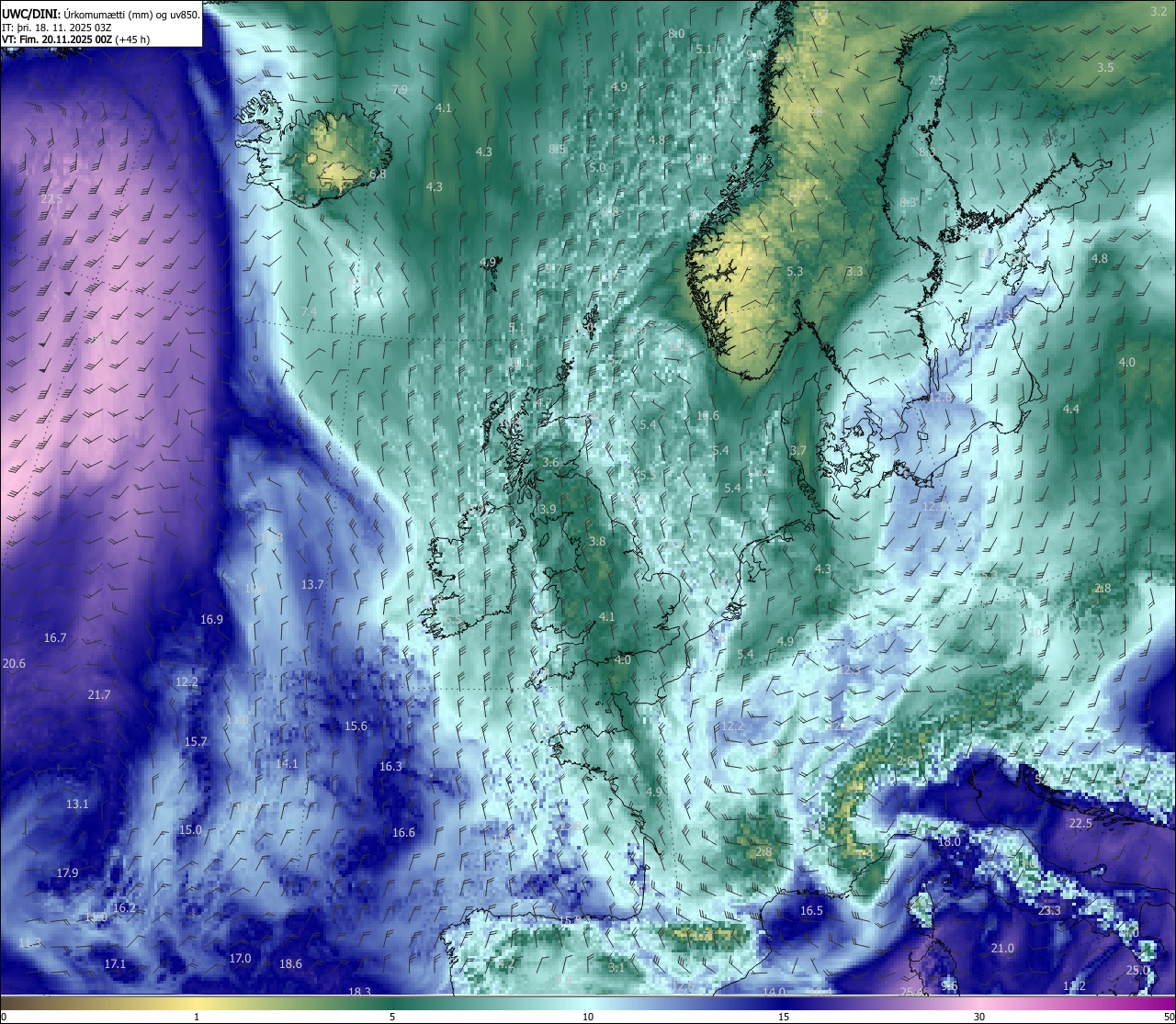The height and width of the screenshot is (1024, 1176).
Task: Click the 16.9 value on the map
Action: coord(212,620)
